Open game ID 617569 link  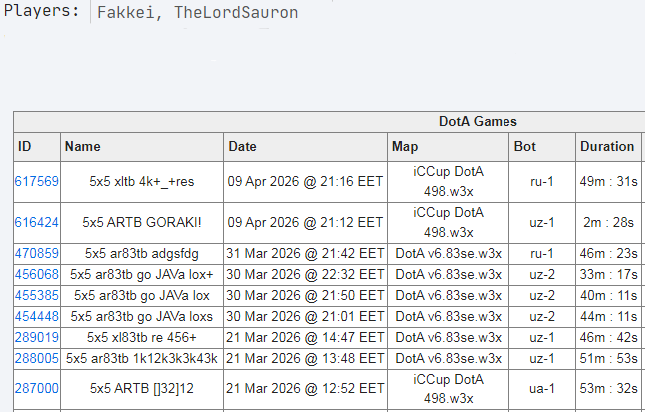point(37,182)
